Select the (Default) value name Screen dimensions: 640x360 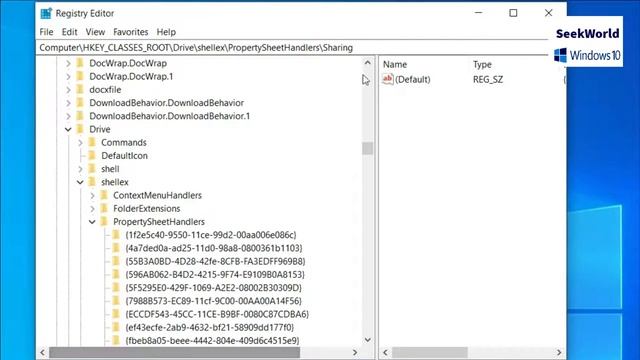(413, 79)
